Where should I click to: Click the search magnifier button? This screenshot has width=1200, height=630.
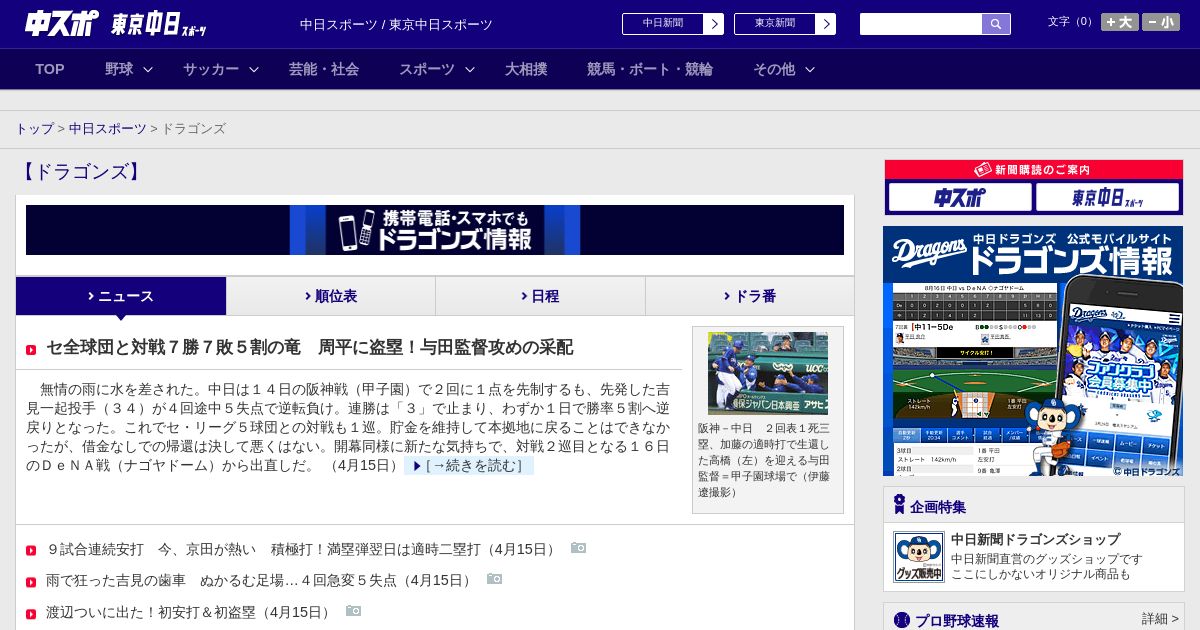tap(996, 24)
